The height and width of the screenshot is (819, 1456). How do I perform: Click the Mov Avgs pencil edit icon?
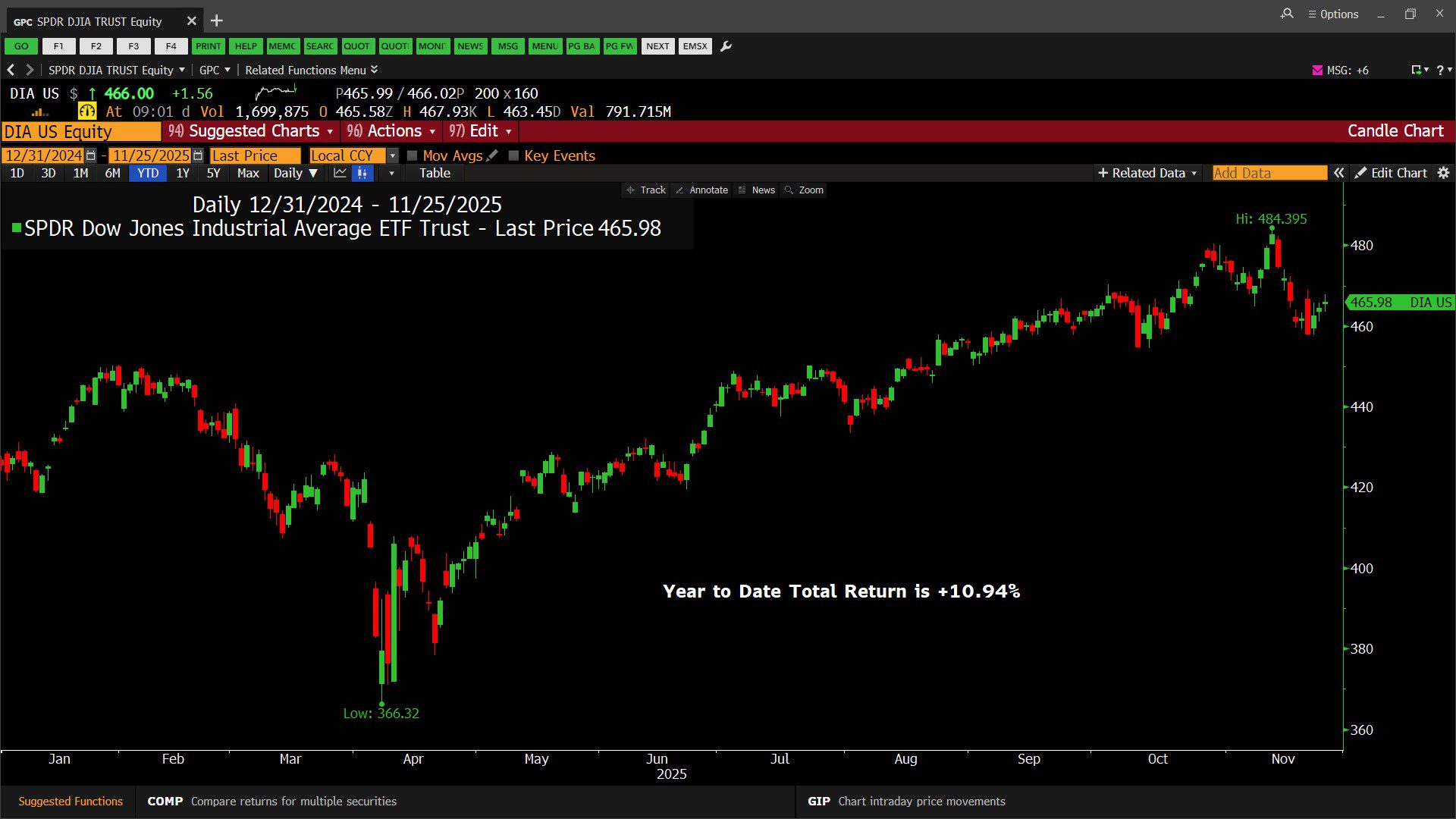[x=492, y=155]
